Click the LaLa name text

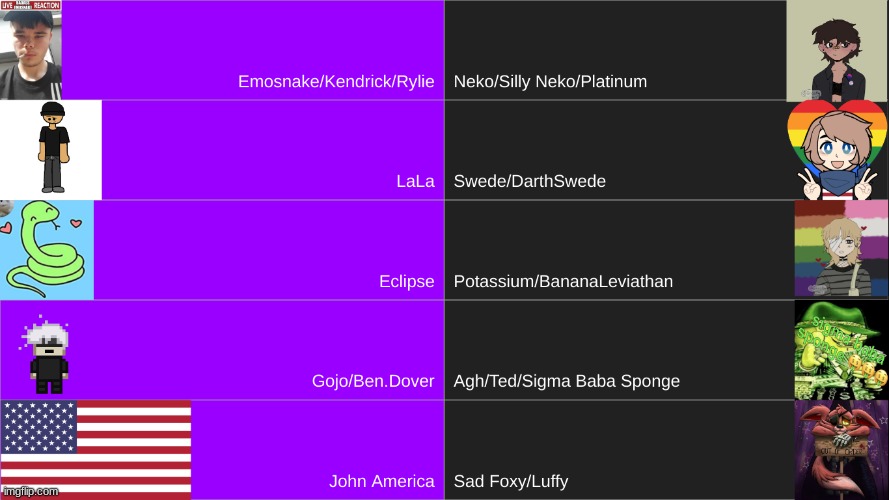click(x=416, y=181)
